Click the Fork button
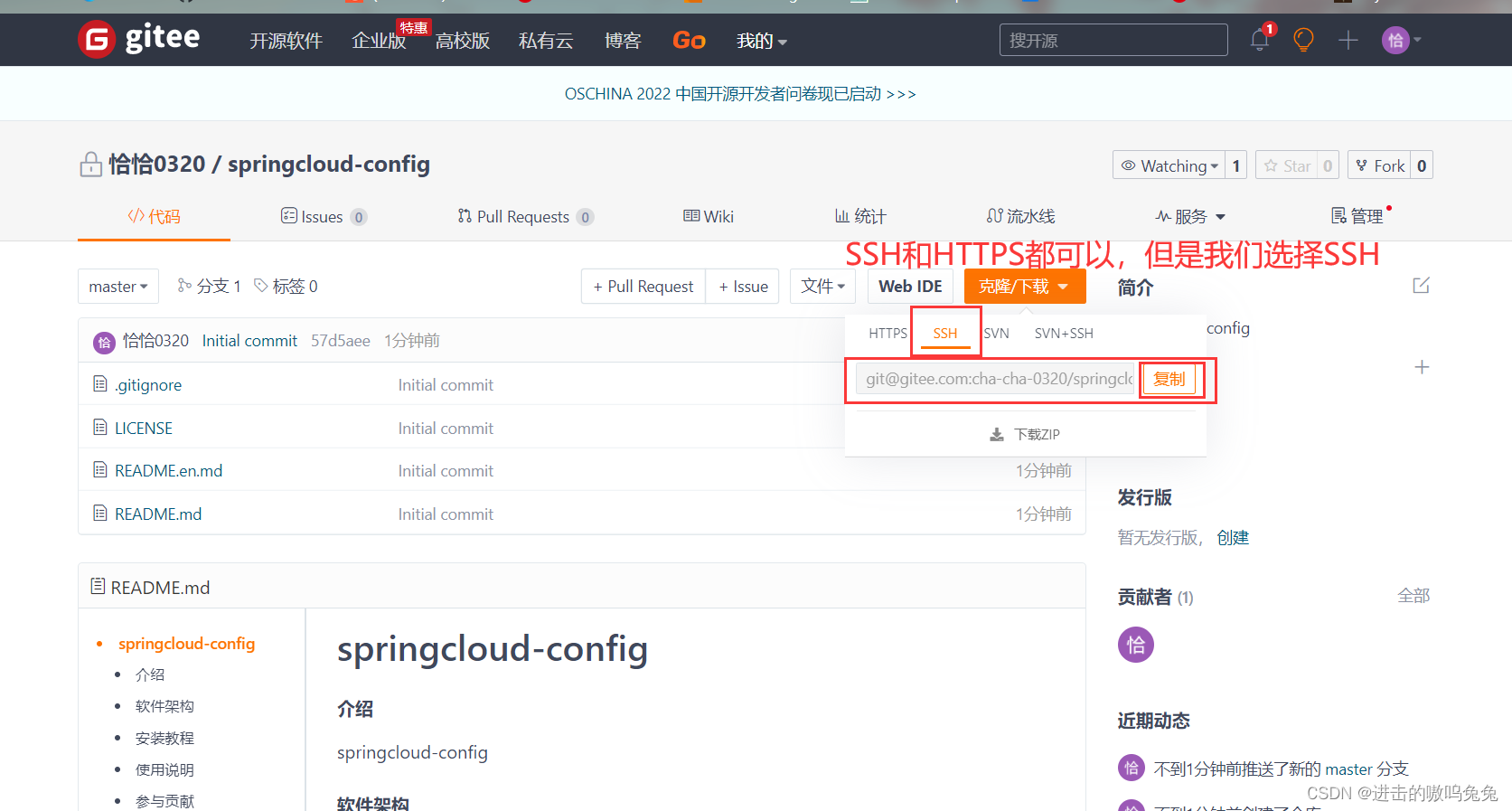This screenshot has width=1512, height=811. tap(1380, 165)
